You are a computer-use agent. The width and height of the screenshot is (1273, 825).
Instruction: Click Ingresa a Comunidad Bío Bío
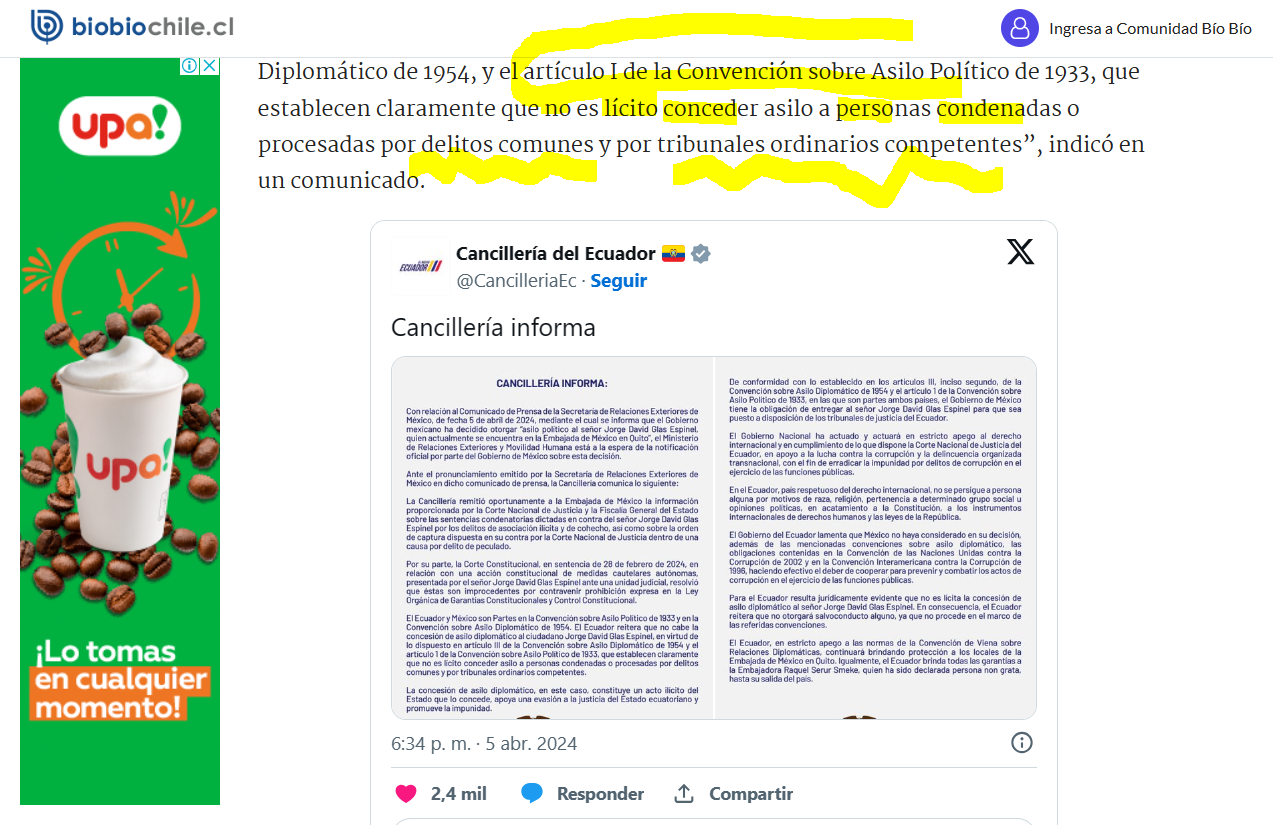pos(1150,28)
